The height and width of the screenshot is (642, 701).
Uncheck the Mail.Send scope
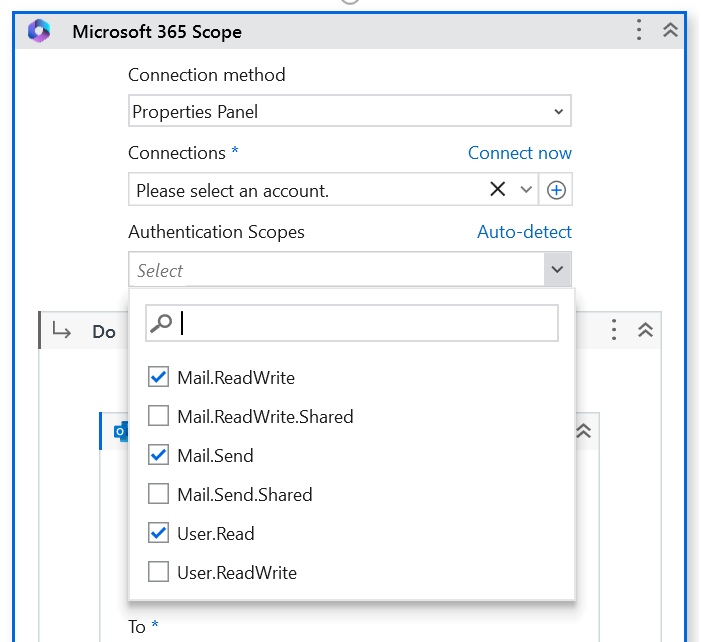pyautogui.click(x=158, y=455)
